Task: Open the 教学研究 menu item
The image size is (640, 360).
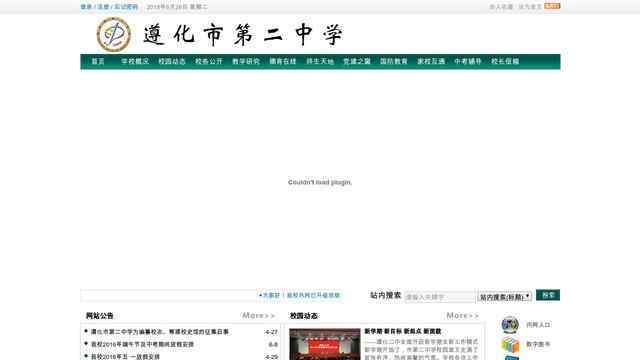Action: (246, 62)
